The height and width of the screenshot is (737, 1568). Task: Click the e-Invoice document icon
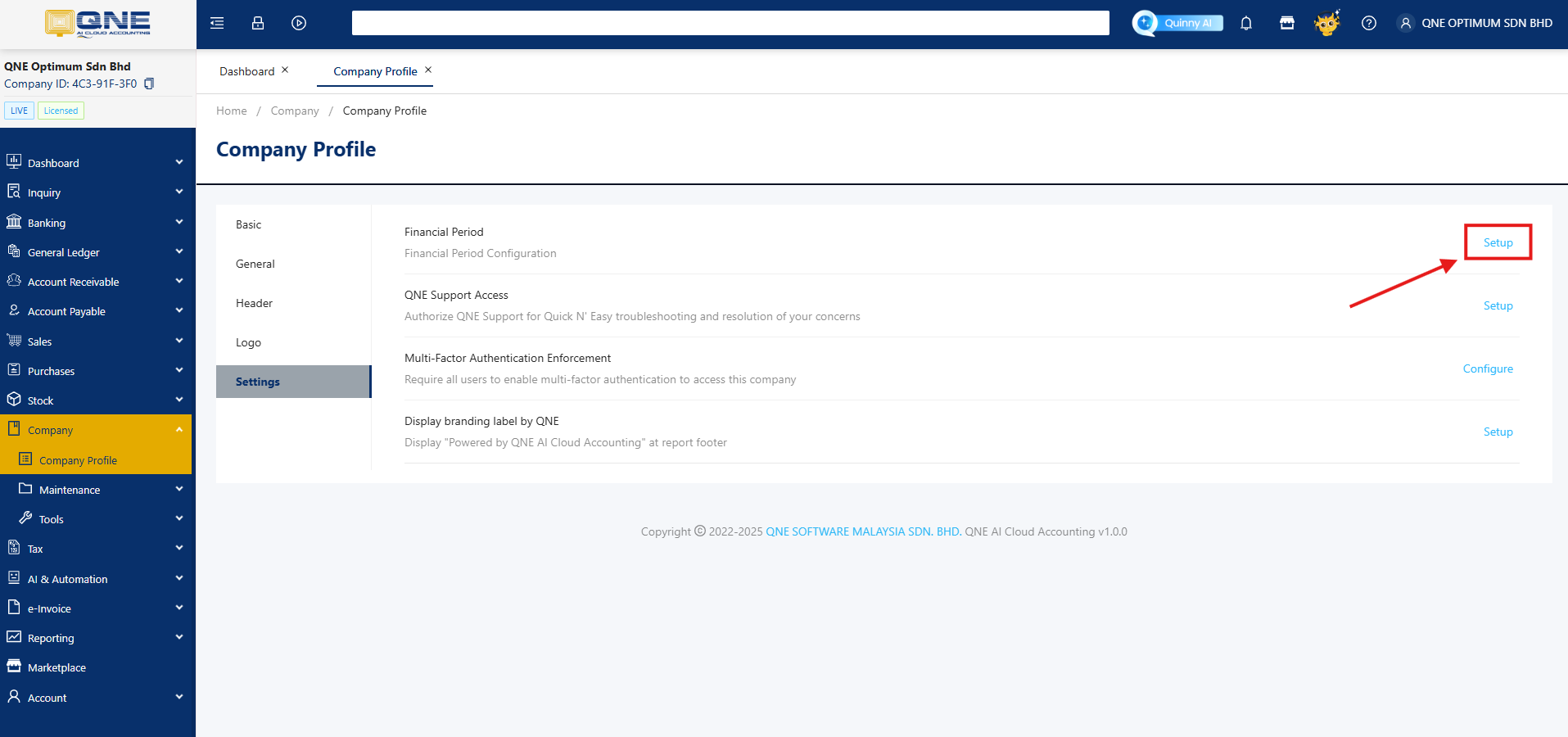click(14, 608)
